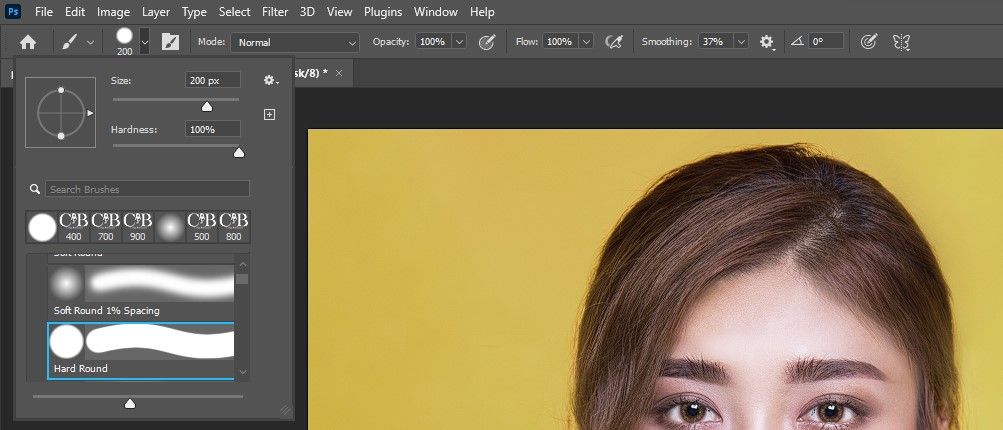
Task: Click the Hardness slider handle
Action: [238, 152]
